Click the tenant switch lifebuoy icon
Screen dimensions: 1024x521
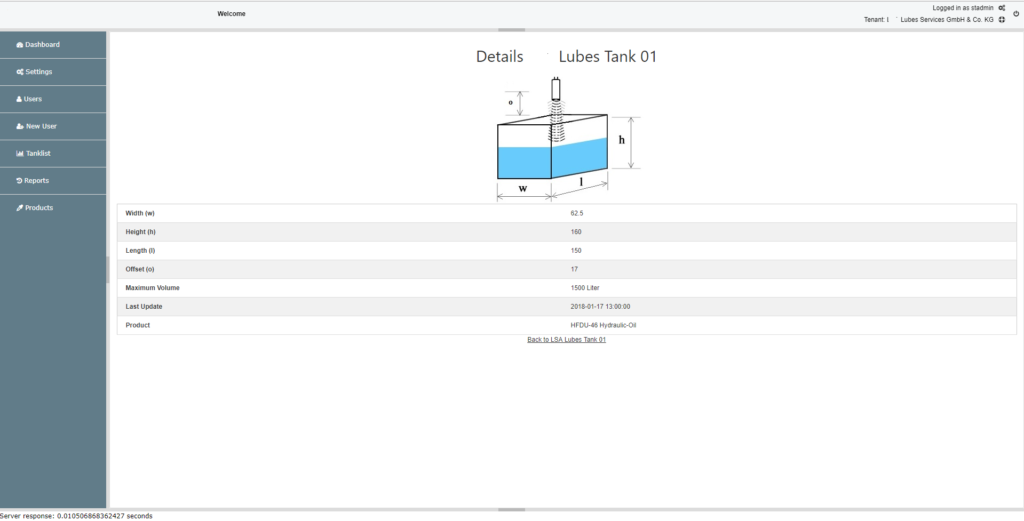[1002, 20]
